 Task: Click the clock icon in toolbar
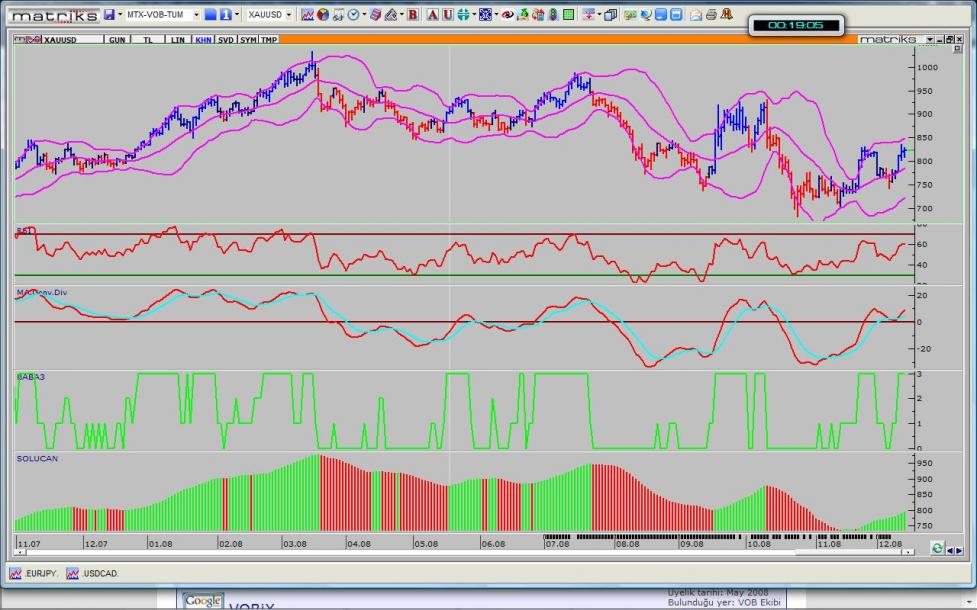point(355,15)
